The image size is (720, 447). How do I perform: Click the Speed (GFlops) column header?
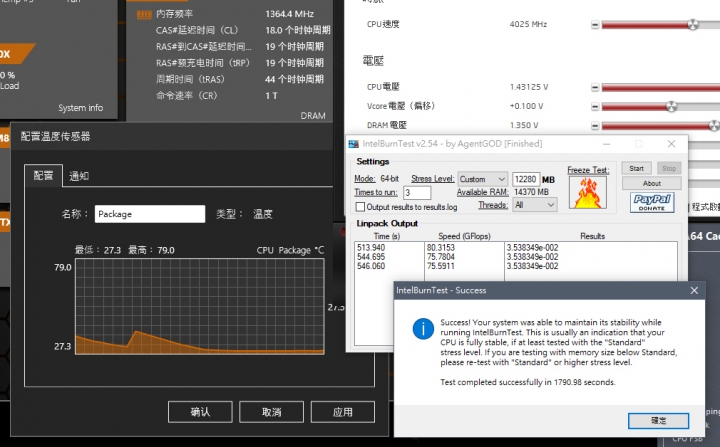[464, 236]
